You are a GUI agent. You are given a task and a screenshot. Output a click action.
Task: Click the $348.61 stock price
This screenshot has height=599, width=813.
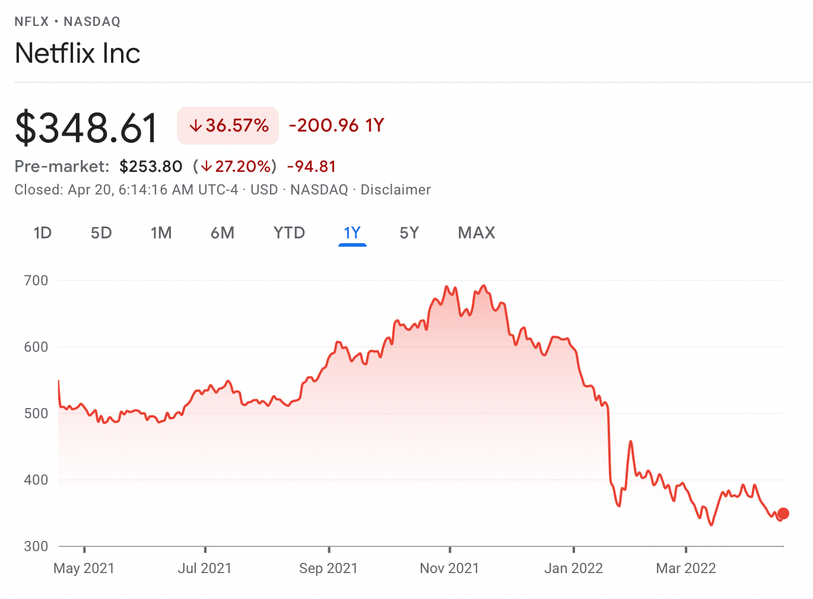pos(87,128)
